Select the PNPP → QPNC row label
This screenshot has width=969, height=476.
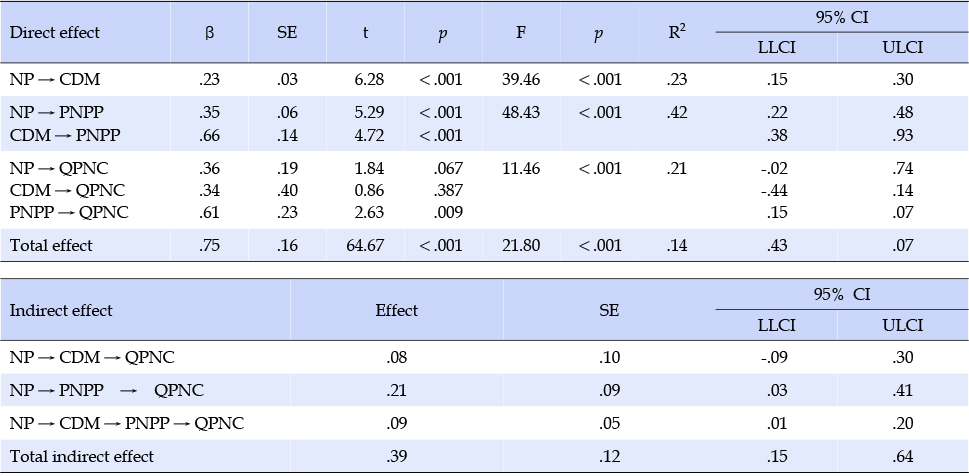click(69, 212)
